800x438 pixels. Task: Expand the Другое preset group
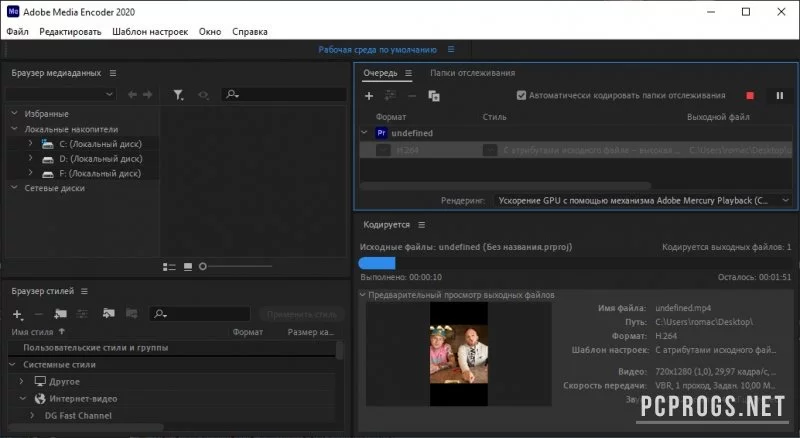(x=21, y=381)
